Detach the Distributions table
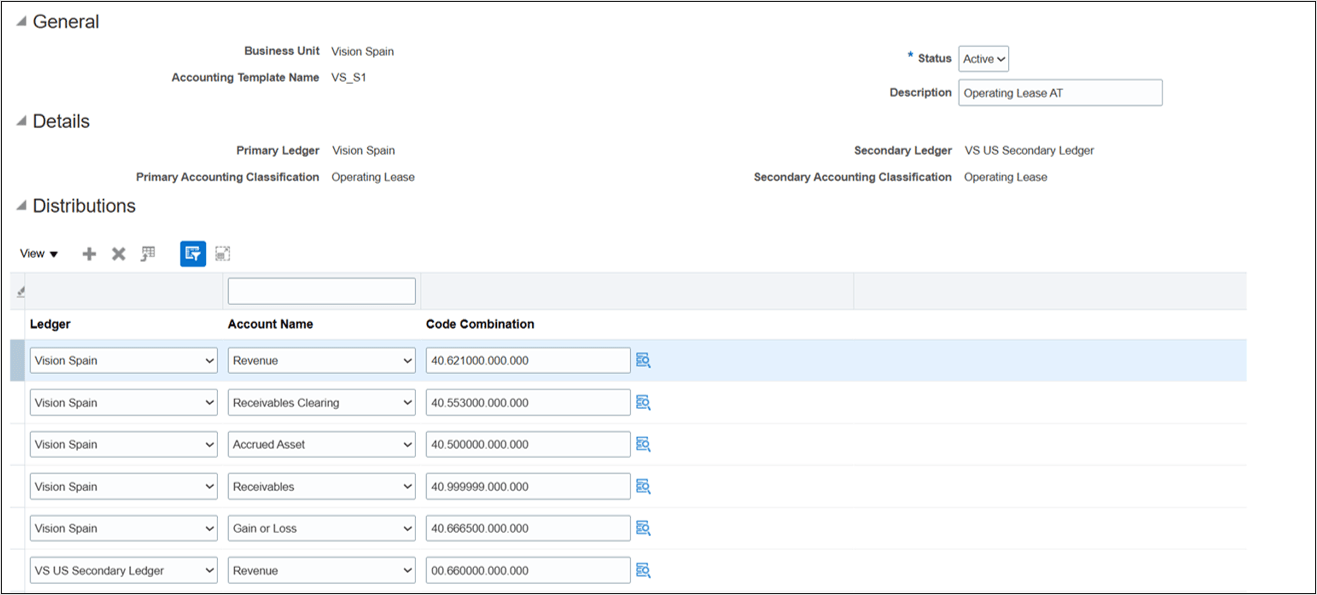 [x=222, y=253]
